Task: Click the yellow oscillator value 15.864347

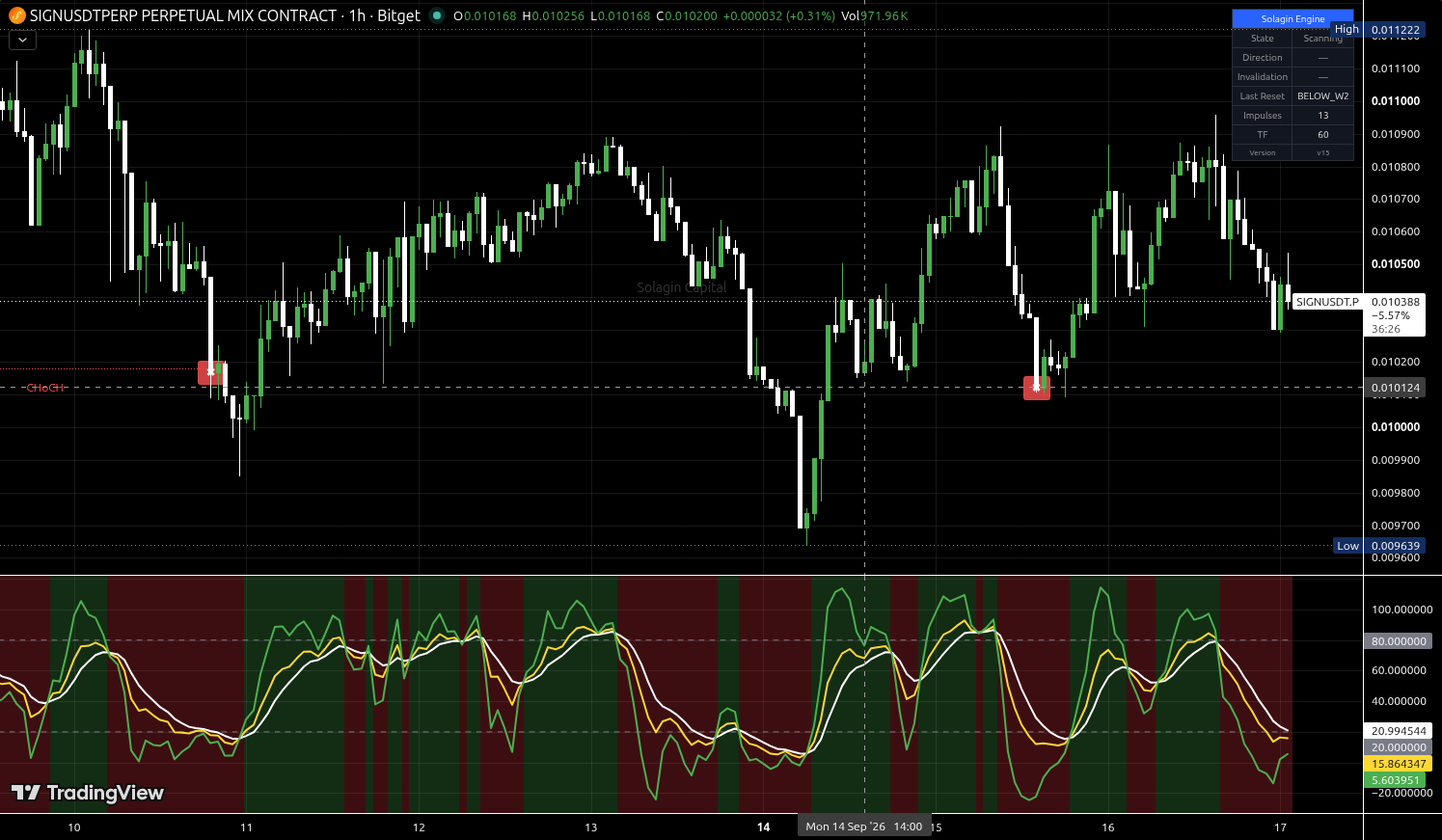Action: [1399, 764]
